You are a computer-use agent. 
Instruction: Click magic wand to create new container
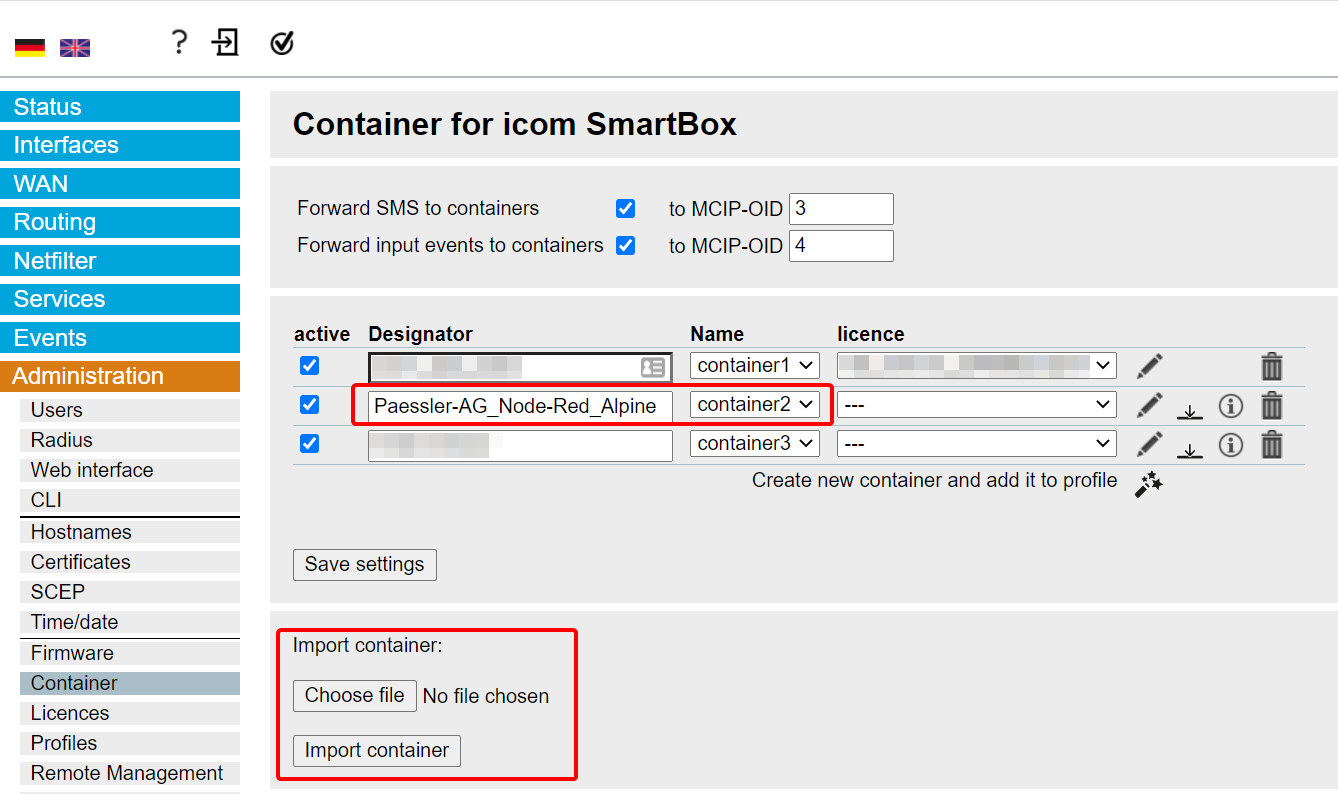pyautogui.click(x=1149, y=485)
